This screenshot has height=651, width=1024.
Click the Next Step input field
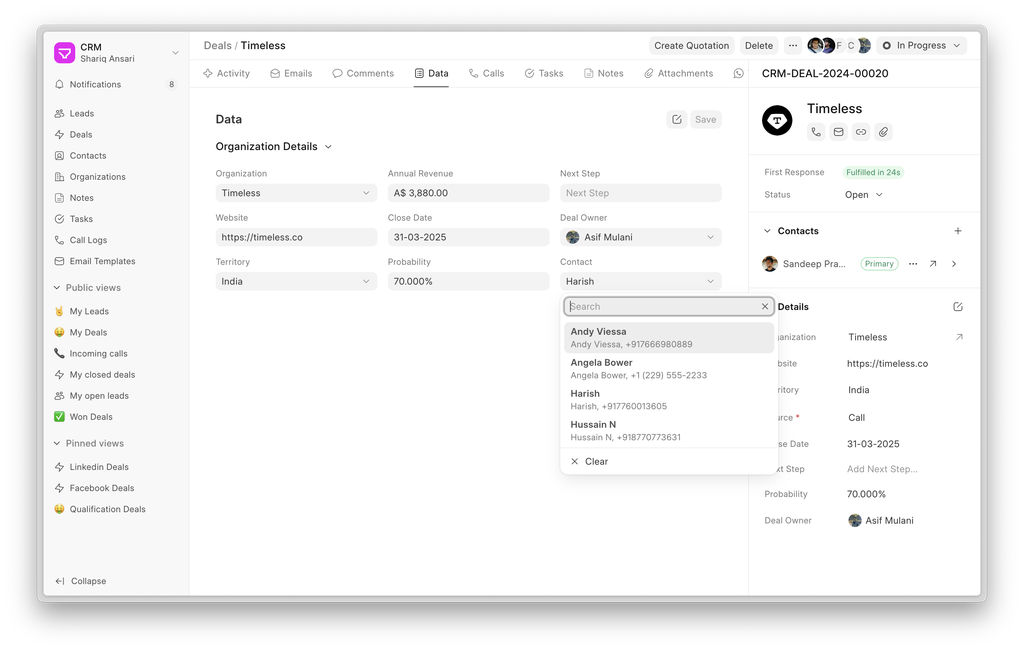[640, 193]
